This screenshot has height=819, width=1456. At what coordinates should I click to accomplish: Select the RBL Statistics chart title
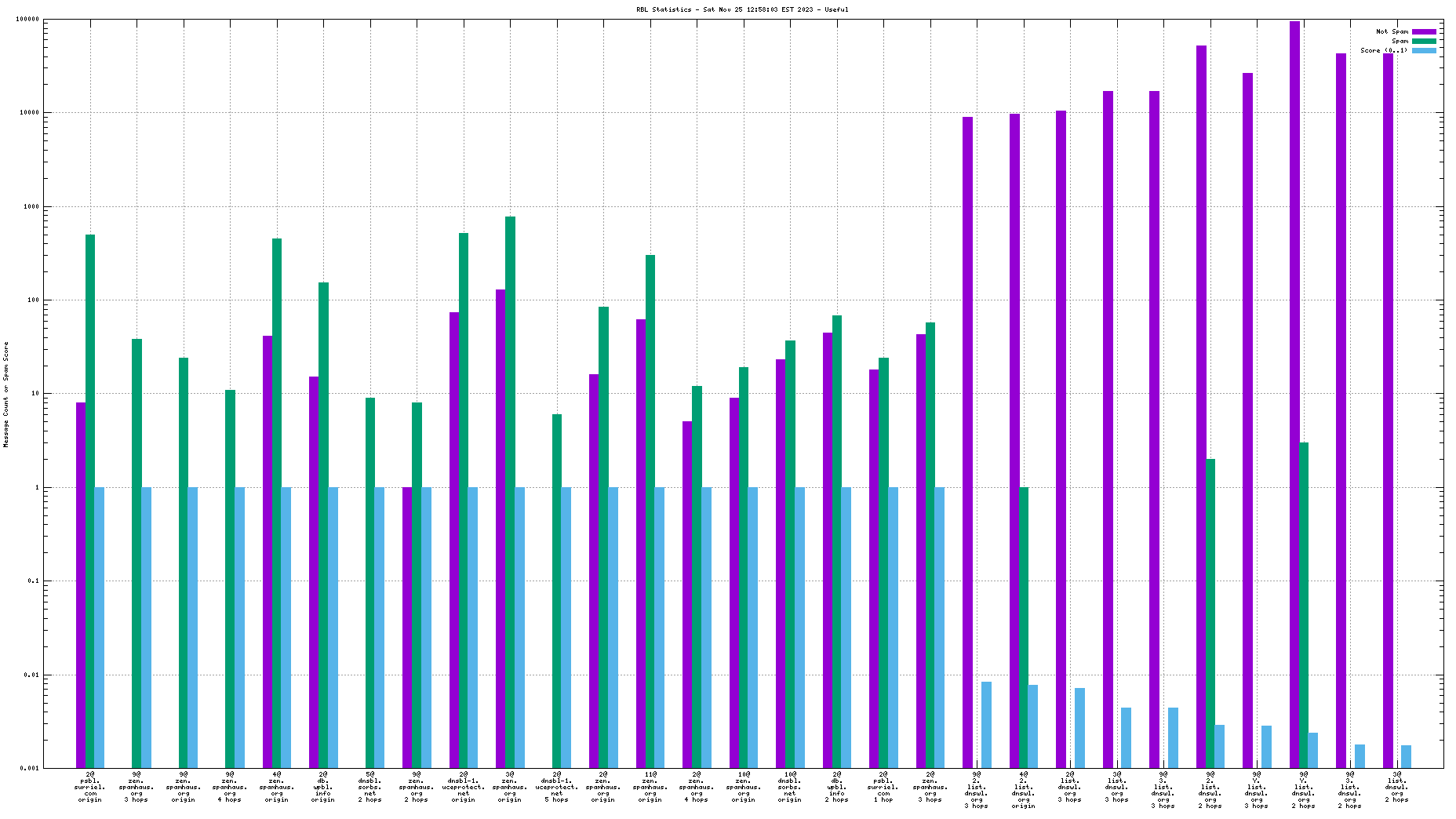742,9
